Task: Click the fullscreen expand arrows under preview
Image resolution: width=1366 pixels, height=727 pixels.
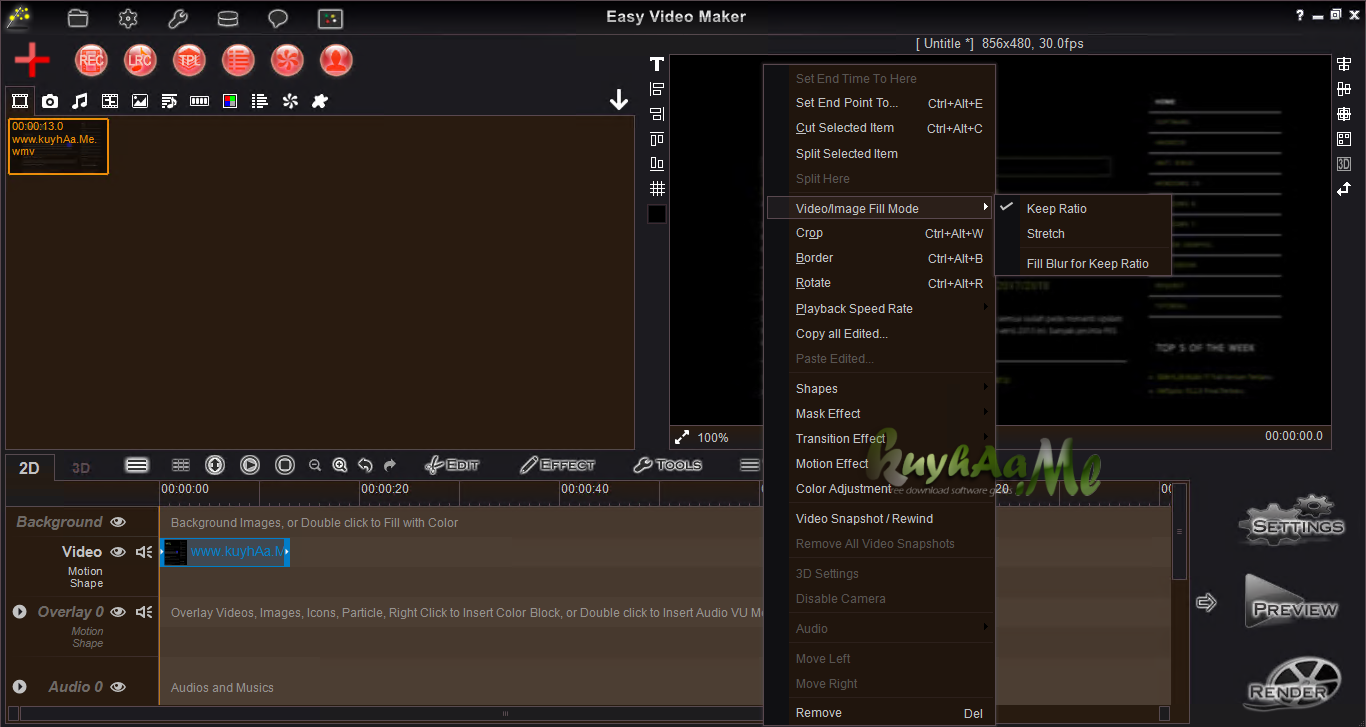Action: tap(682, 437)
